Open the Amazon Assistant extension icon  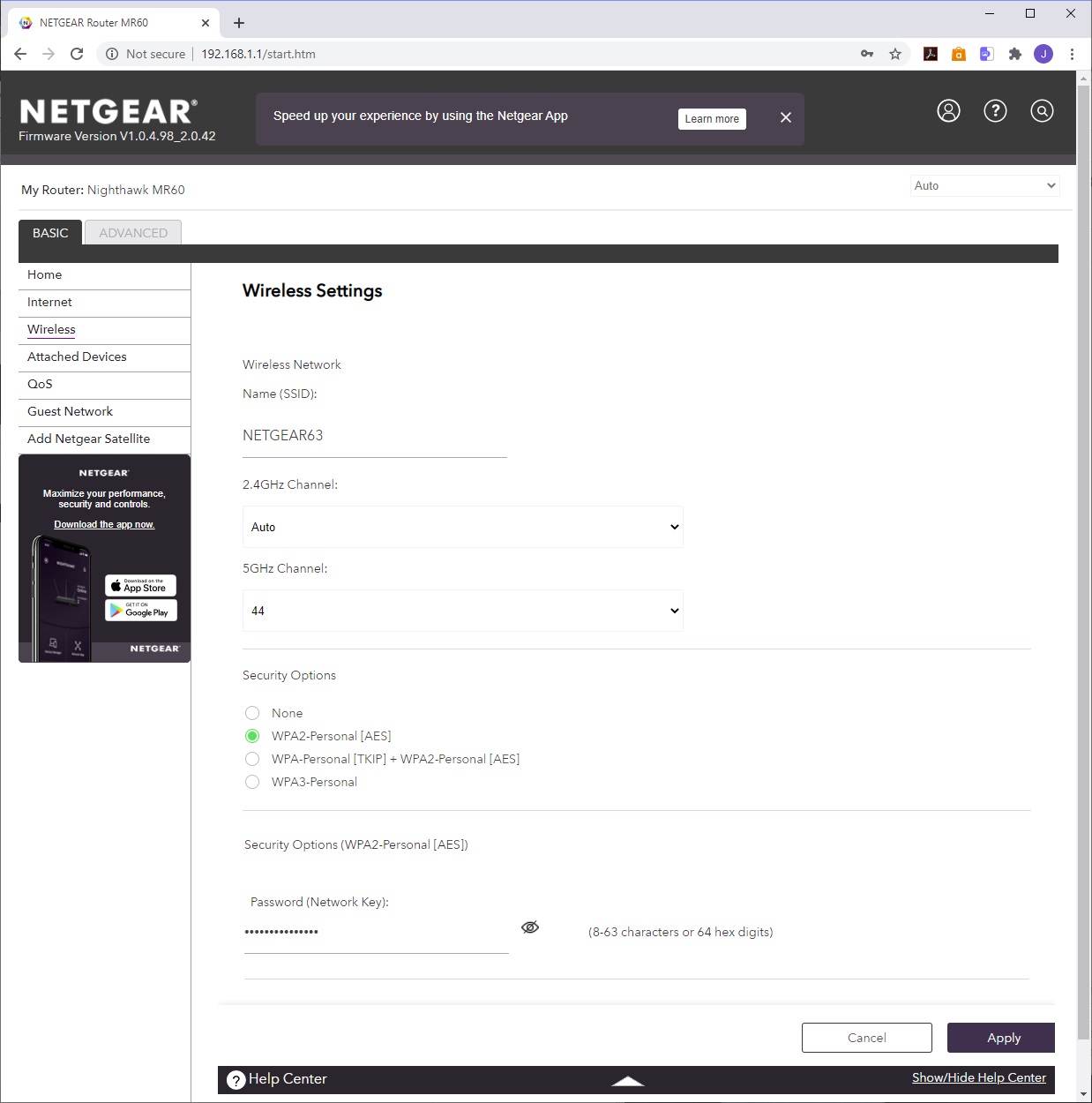(959, 54)
